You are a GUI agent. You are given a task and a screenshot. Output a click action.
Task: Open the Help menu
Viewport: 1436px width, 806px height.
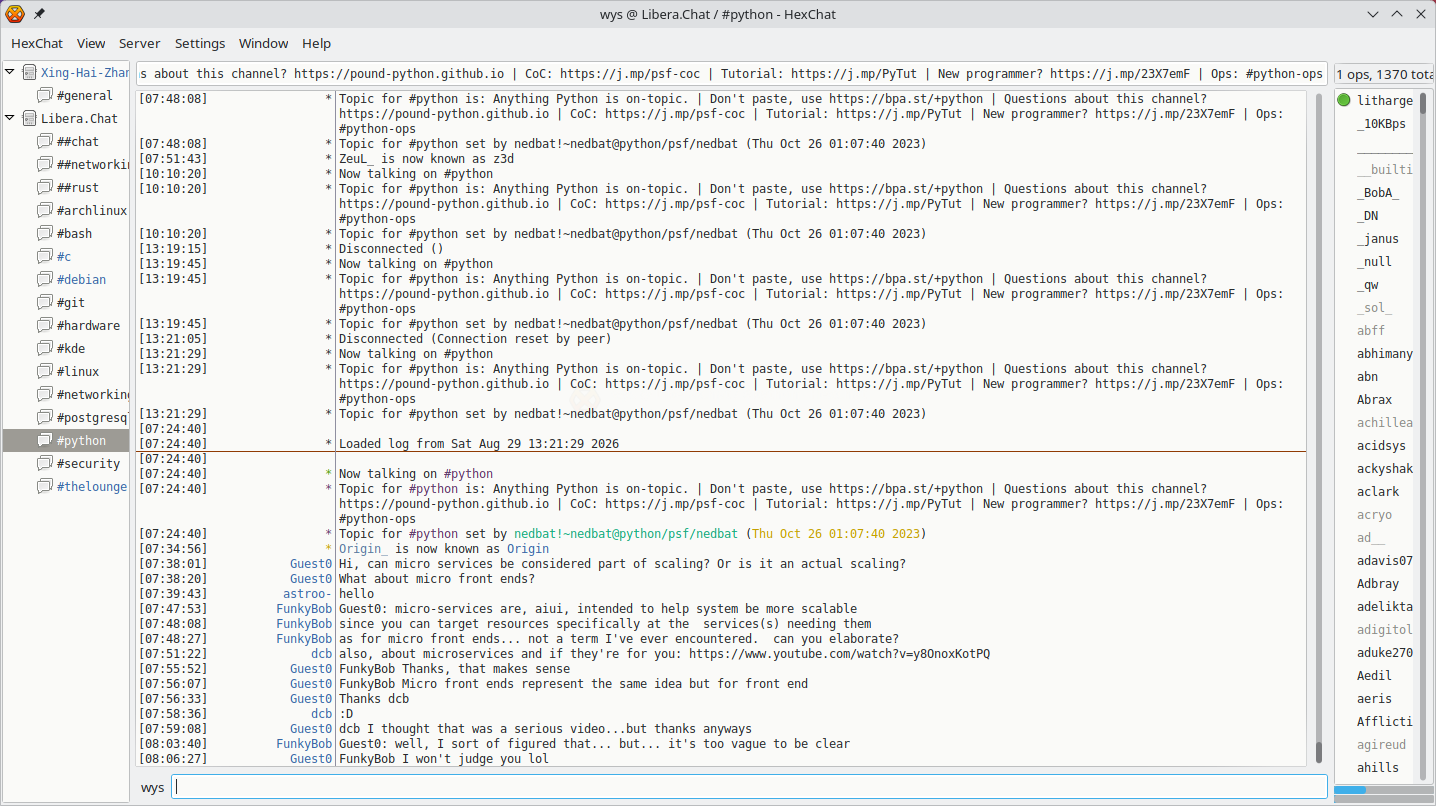coord(316,43)
